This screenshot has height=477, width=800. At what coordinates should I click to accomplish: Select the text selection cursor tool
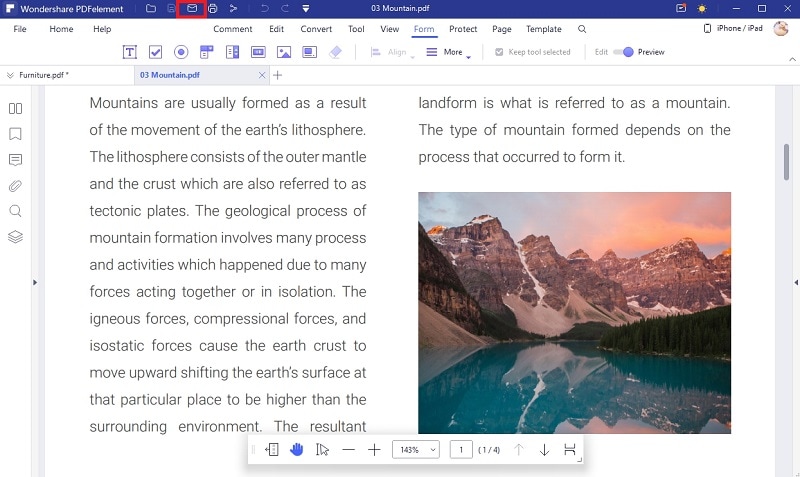pos(322,449)
